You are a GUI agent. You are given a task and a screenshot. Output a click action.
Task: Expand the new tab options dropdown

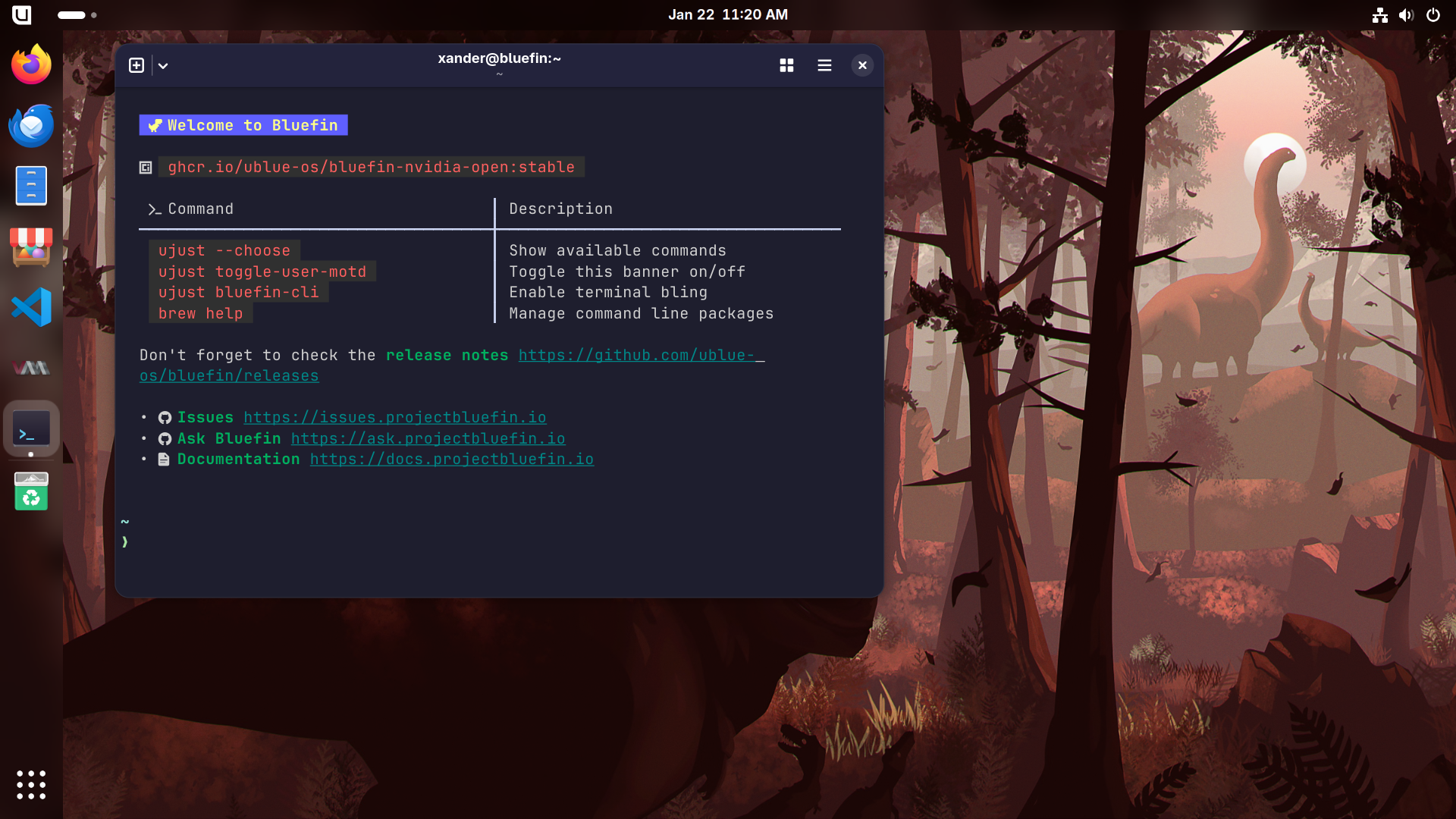pos(163,66)
